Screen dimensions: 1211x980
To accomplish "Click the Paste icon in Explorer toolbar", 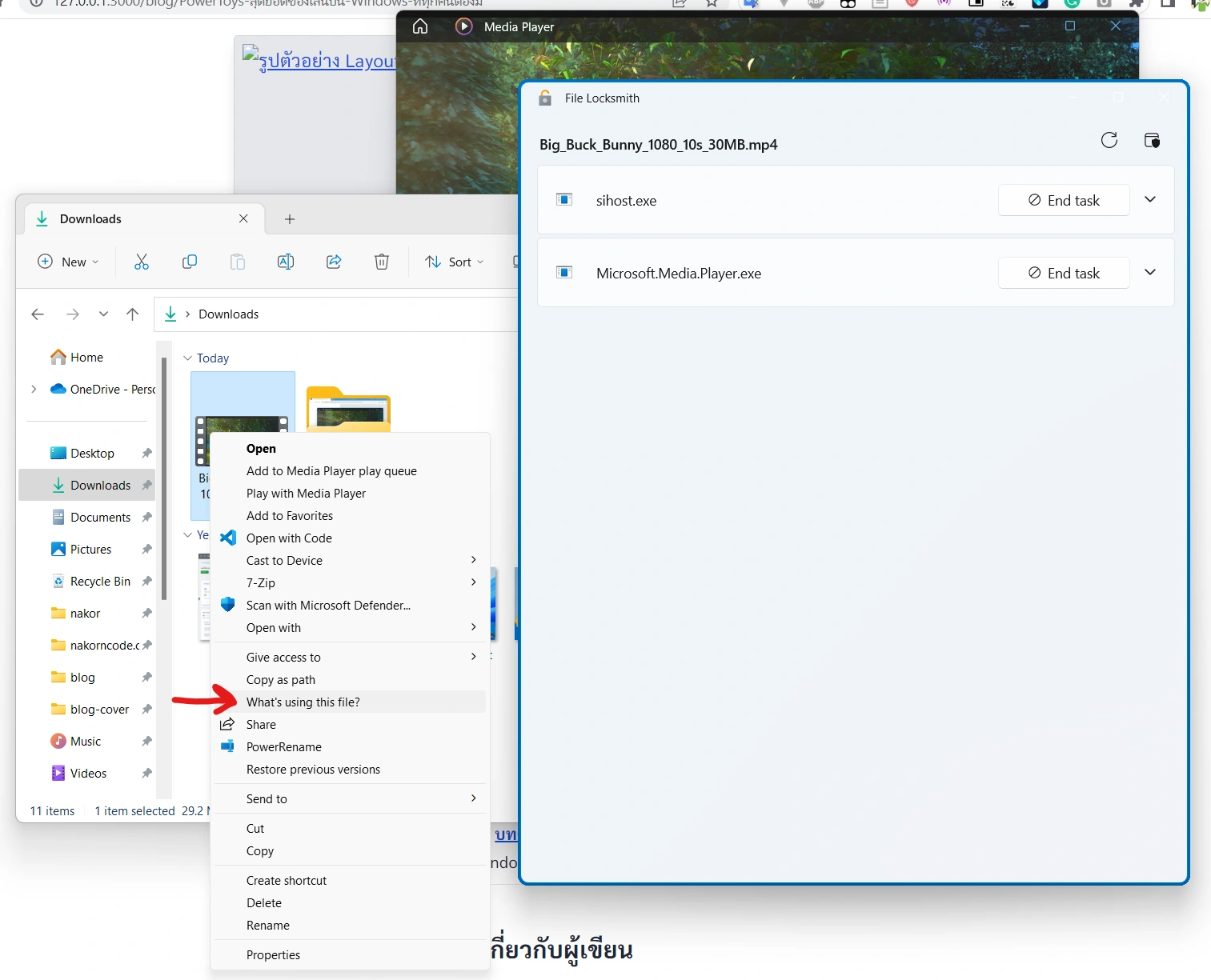I will [x=238, y=262].
